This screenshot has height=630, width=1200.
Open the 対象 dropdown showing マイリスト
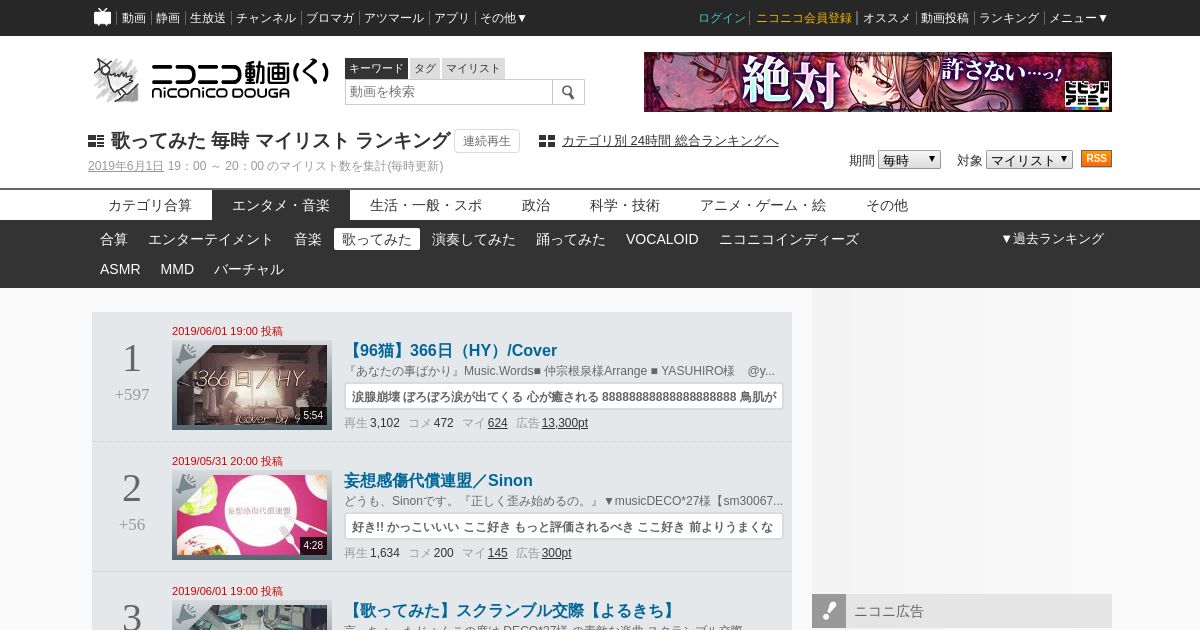coord(1029,160)
